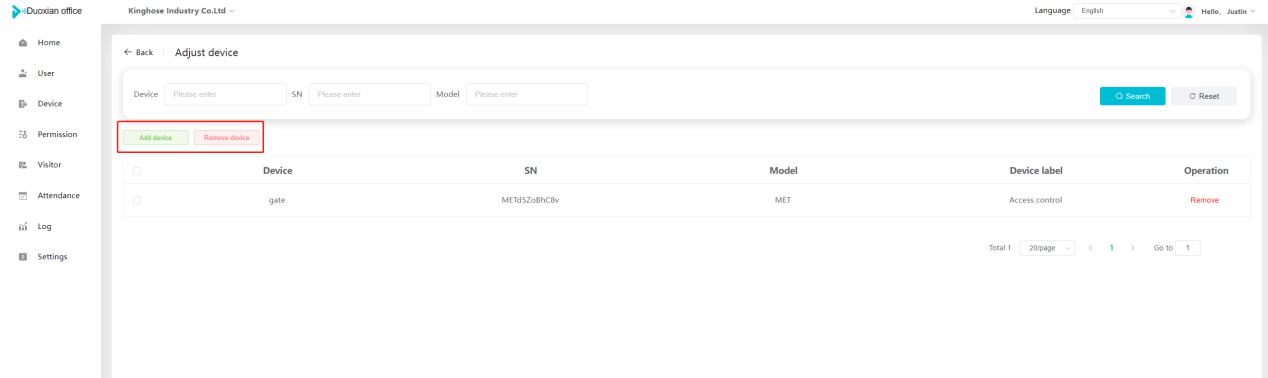Screen dimensions: 1268x378
Task: Remove the gate device row
Action: point(1204,200)
